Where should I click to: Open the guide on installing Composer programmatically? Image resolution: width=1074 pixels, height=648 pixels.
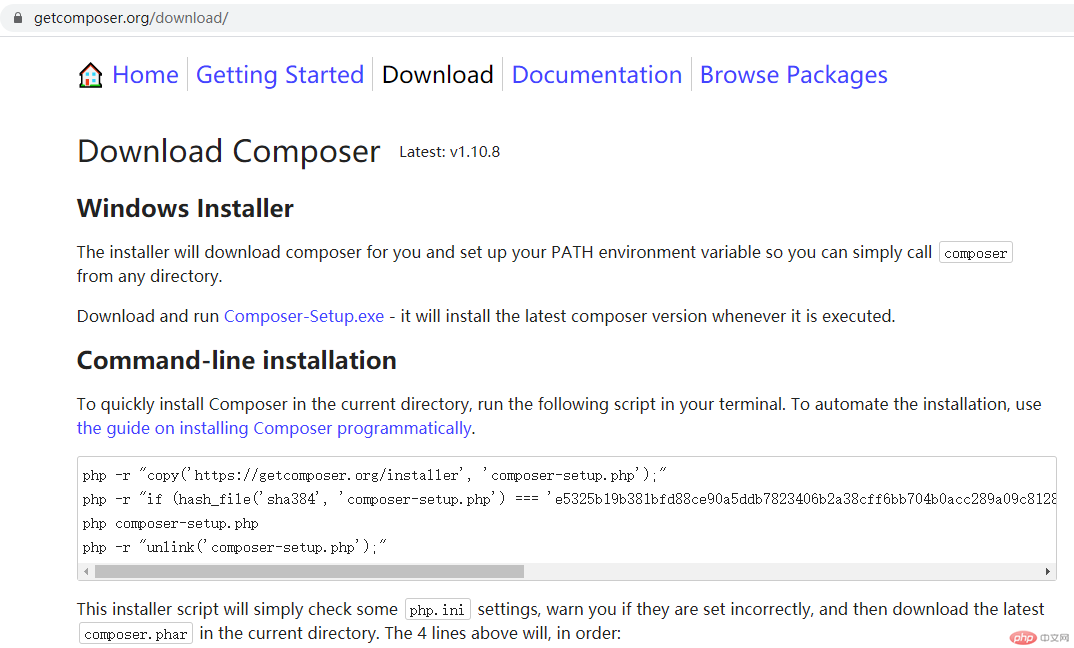tap(274, 428)
